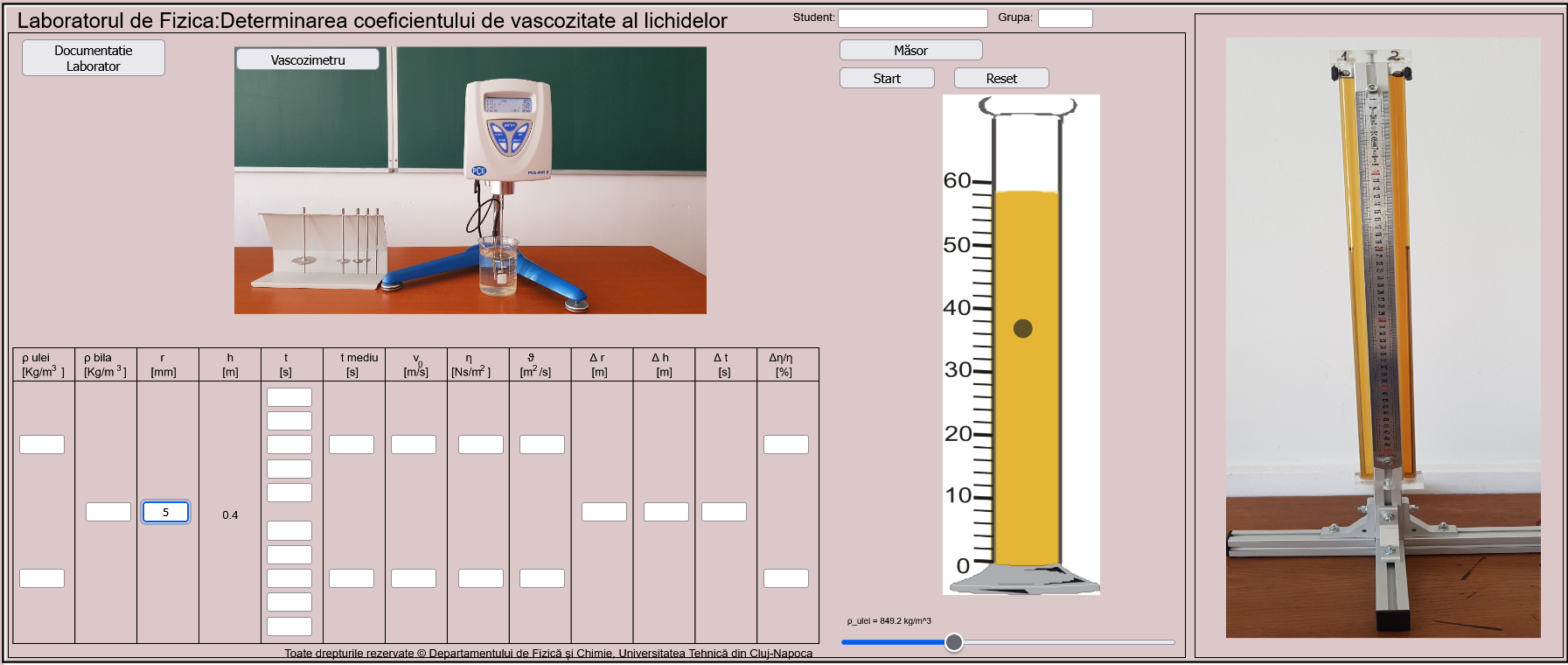Click the Student name input field
The image size is (1568, 665).
pos(912,18)
